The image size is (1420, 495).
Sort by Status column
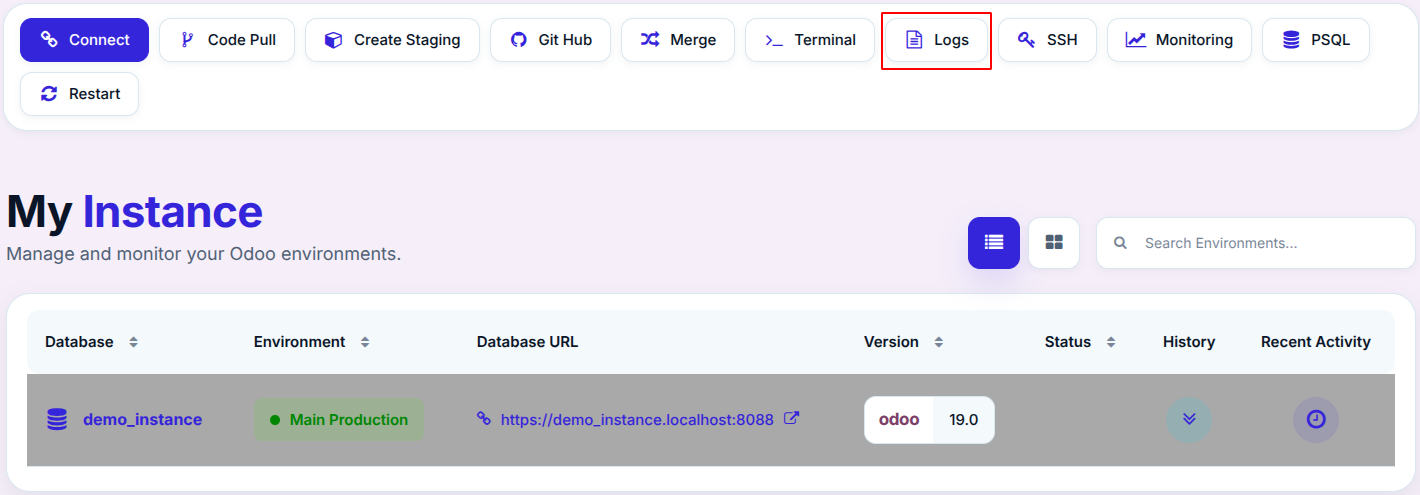click(x=1111, y=342)
